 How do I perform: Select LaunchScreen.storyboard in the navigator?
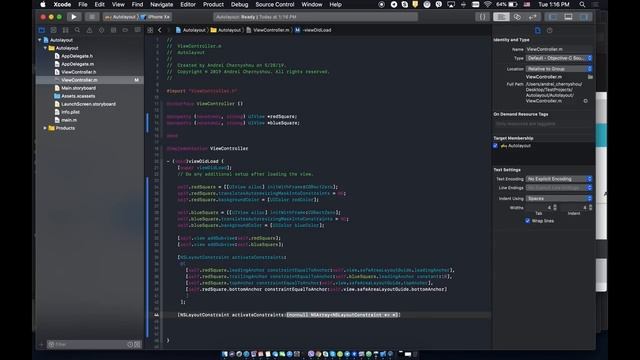[x=88, y=104]
